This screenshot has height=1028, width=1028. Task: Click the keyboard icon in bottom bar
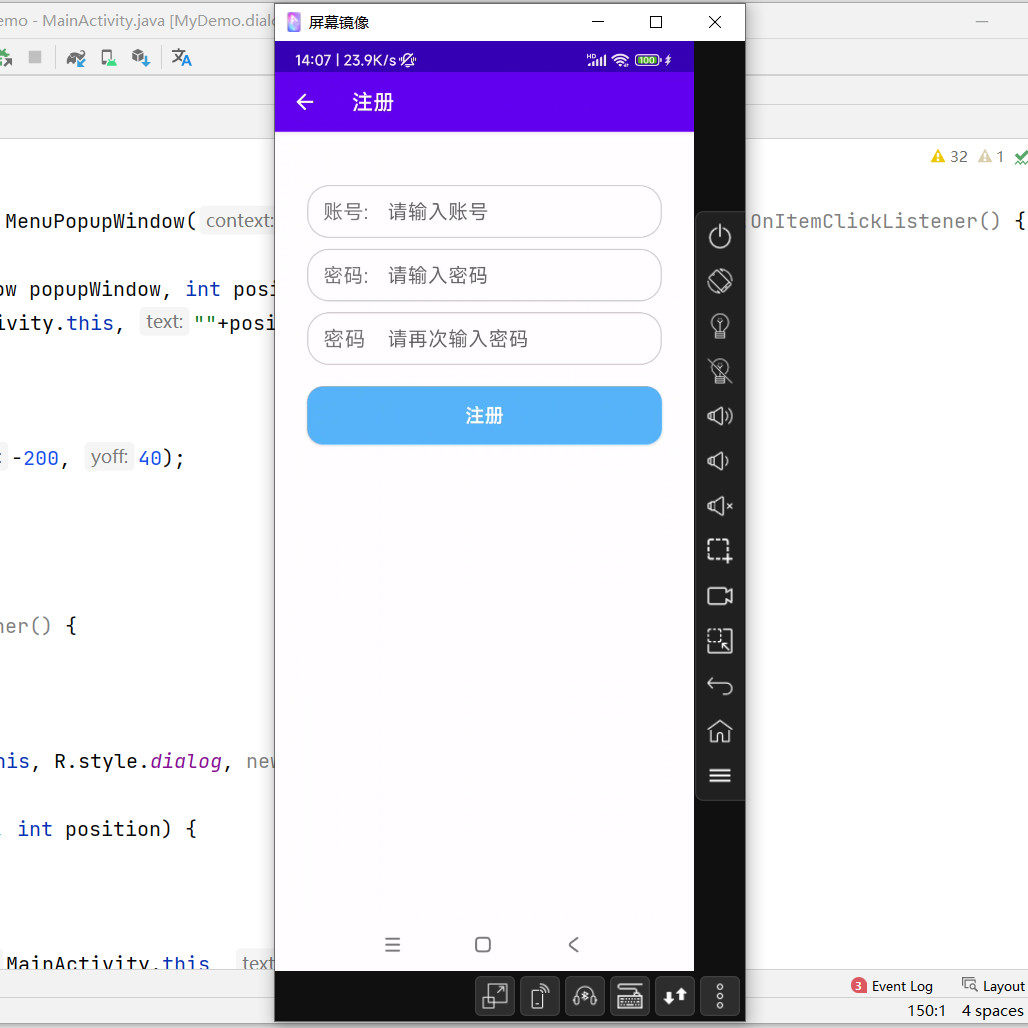(x=629, y=996)
